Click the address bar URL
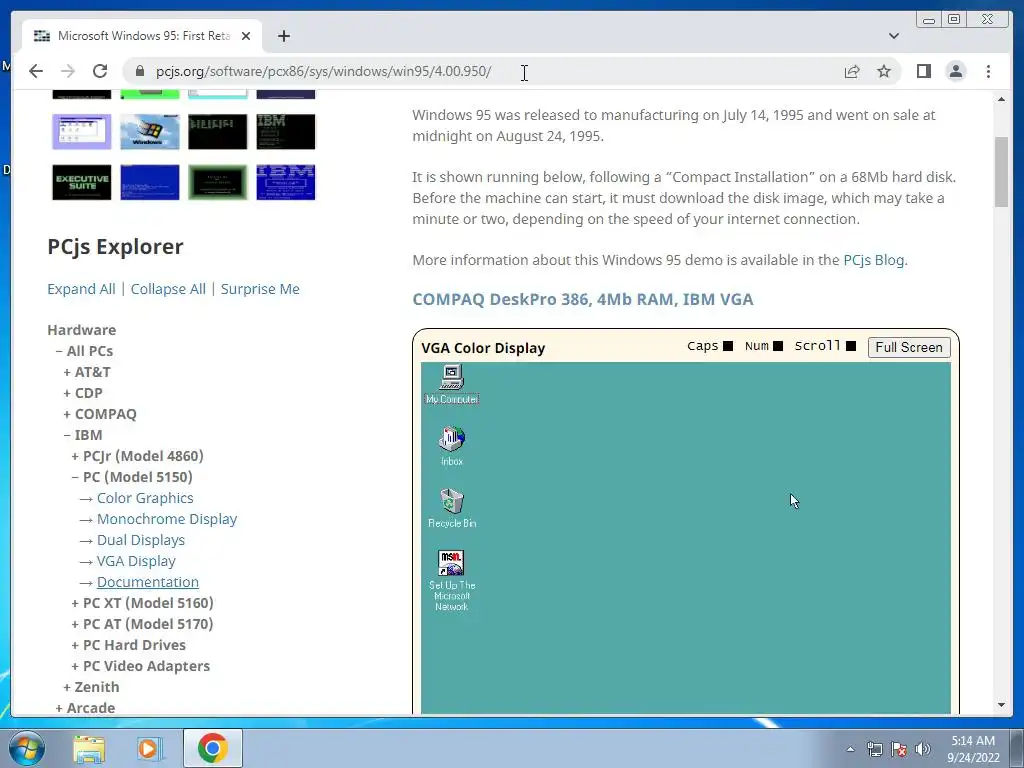This screenshot has height=768, width=1024. click(x=323, y=71)
